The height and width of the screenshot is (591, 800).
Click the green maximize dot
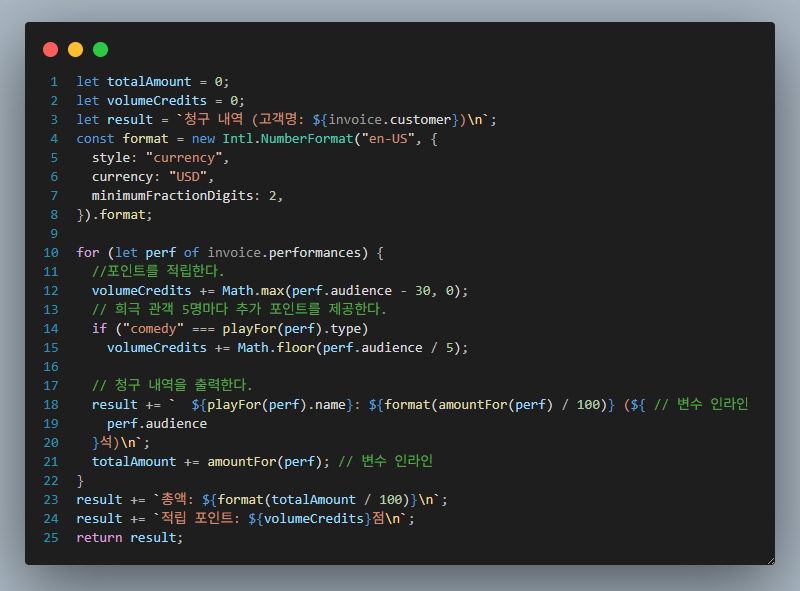pos(101,50)
